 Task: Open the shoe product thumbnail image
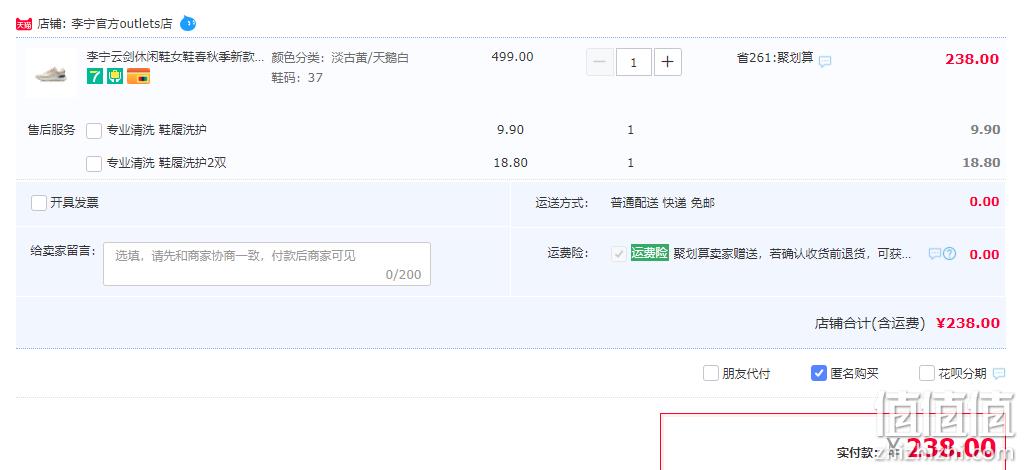tap(51, 72)
